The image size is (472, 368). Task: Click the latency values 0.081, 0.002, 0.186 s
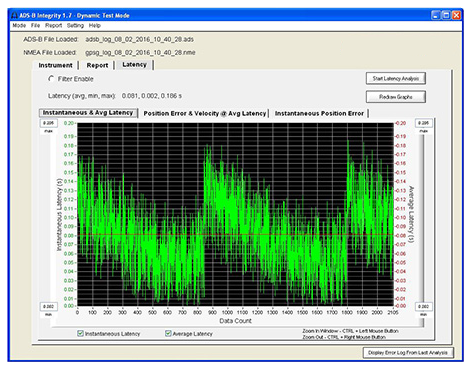(152, 96)
